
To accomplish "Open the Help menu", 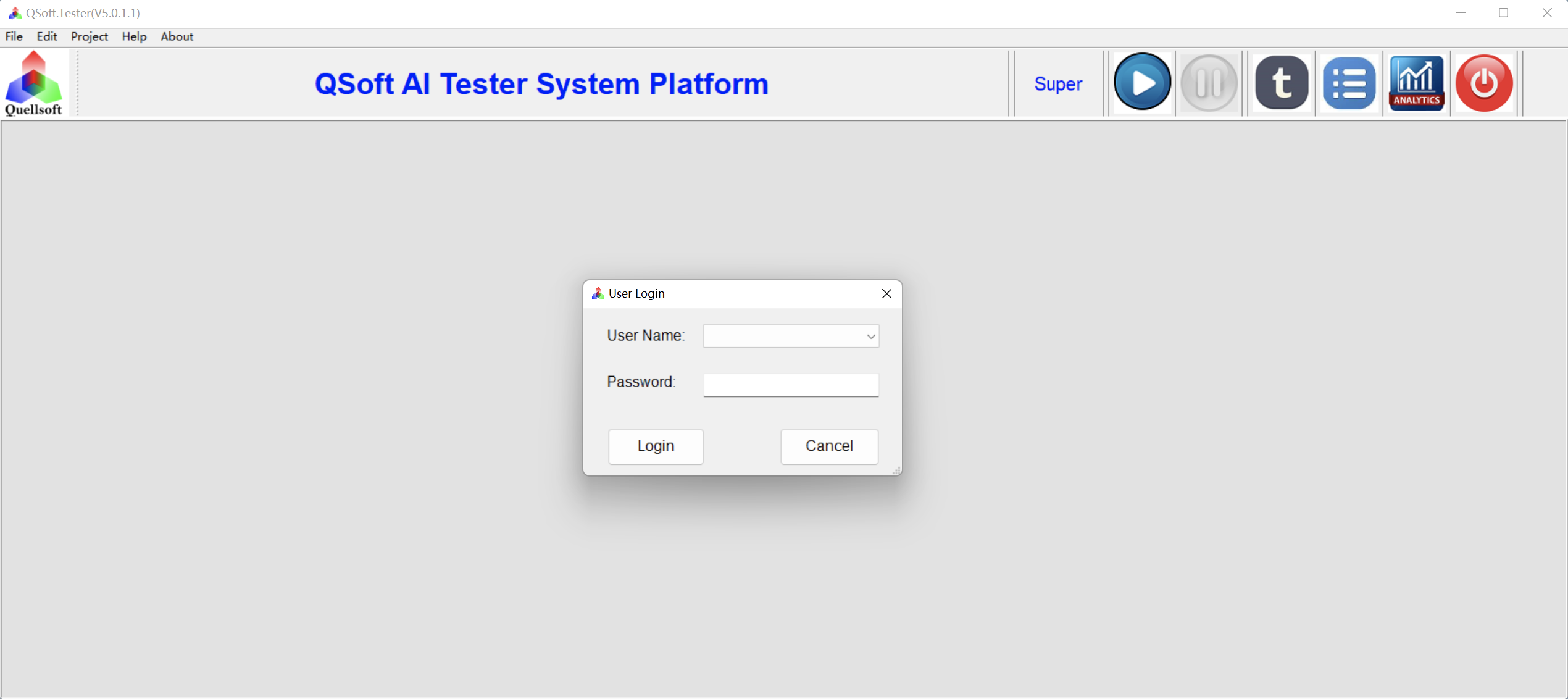I will 134,36.
